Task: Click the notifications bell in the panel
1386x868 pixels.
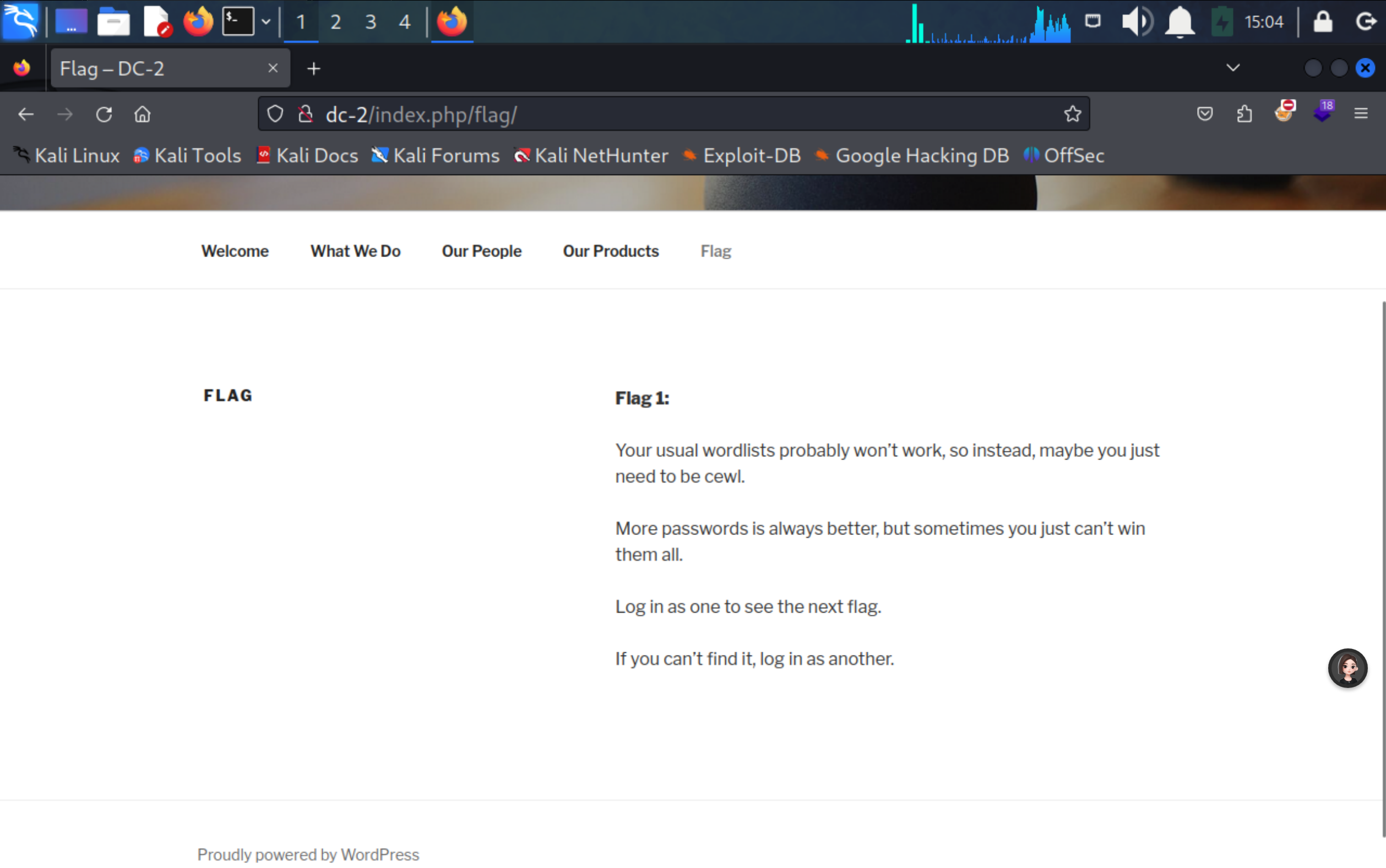Action: tap(1180, 22)
